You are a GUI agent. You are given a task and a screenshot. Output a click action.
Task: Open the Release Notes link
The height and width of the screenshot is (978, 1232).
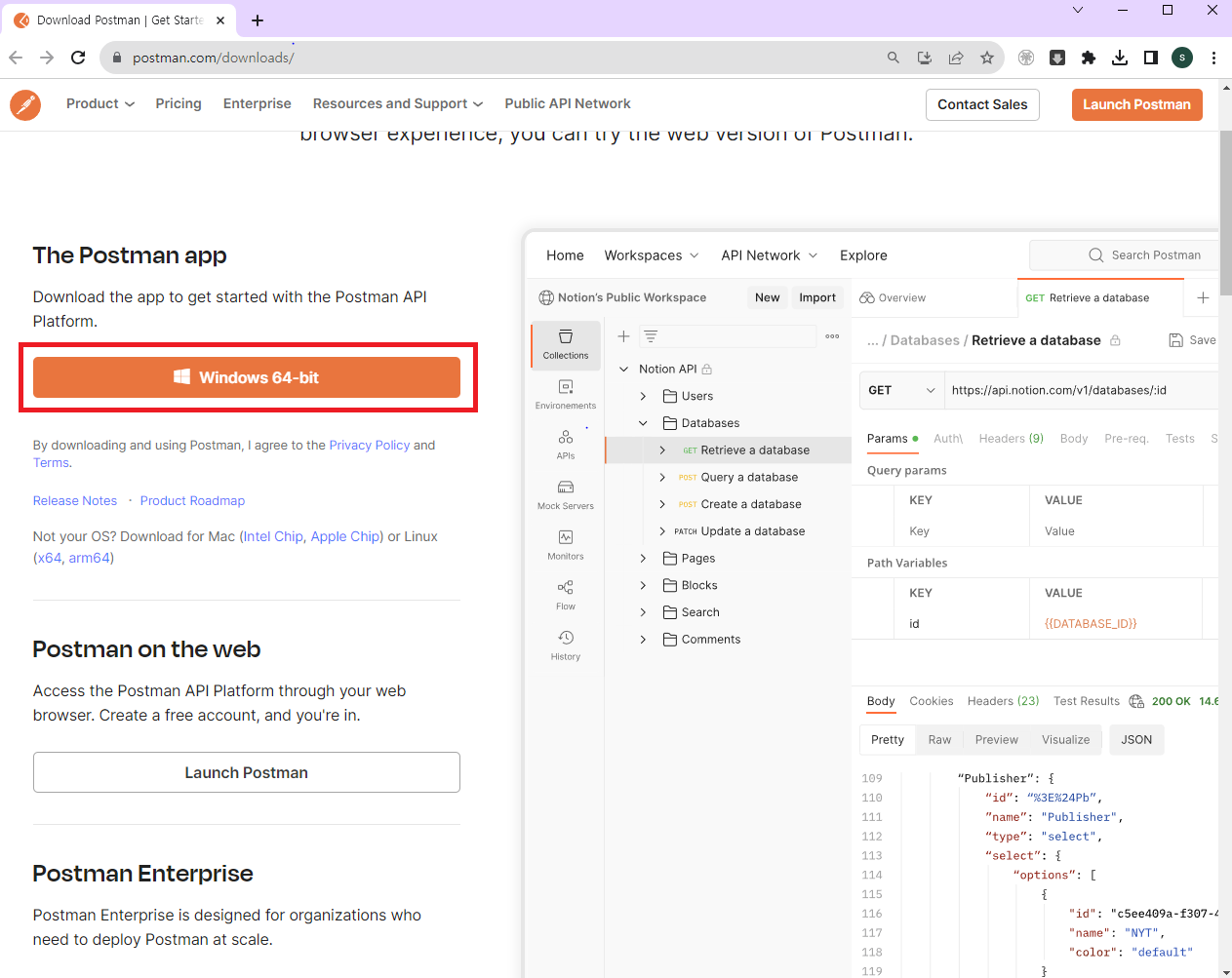tap(75, 500)
